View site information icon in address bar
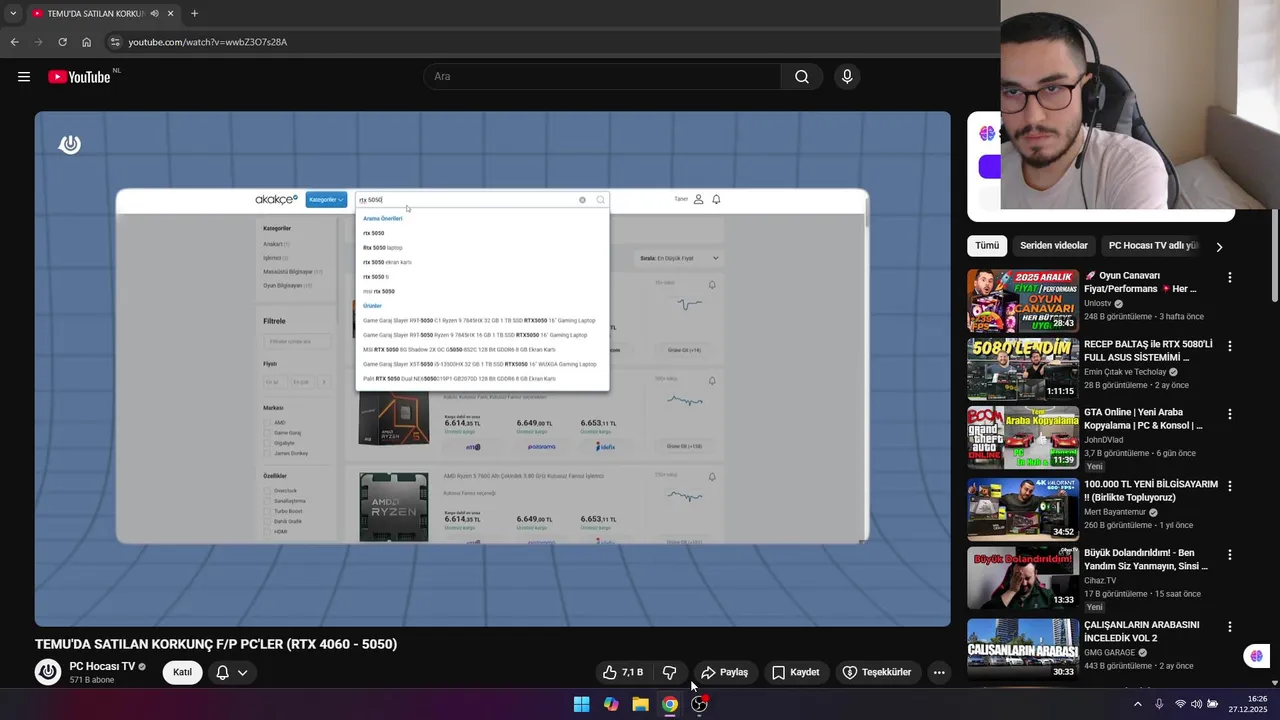This screenshot has height=720, width=1280. coord(115,42)
